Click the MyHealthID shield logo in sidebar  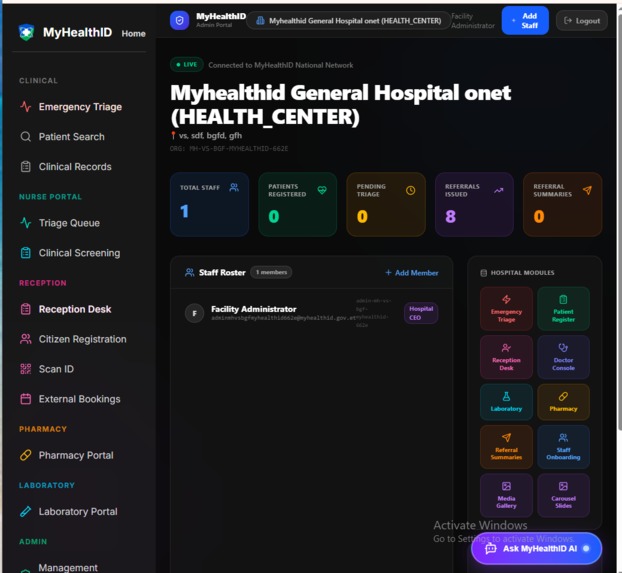pyautogui.click(x=26, y=32)
